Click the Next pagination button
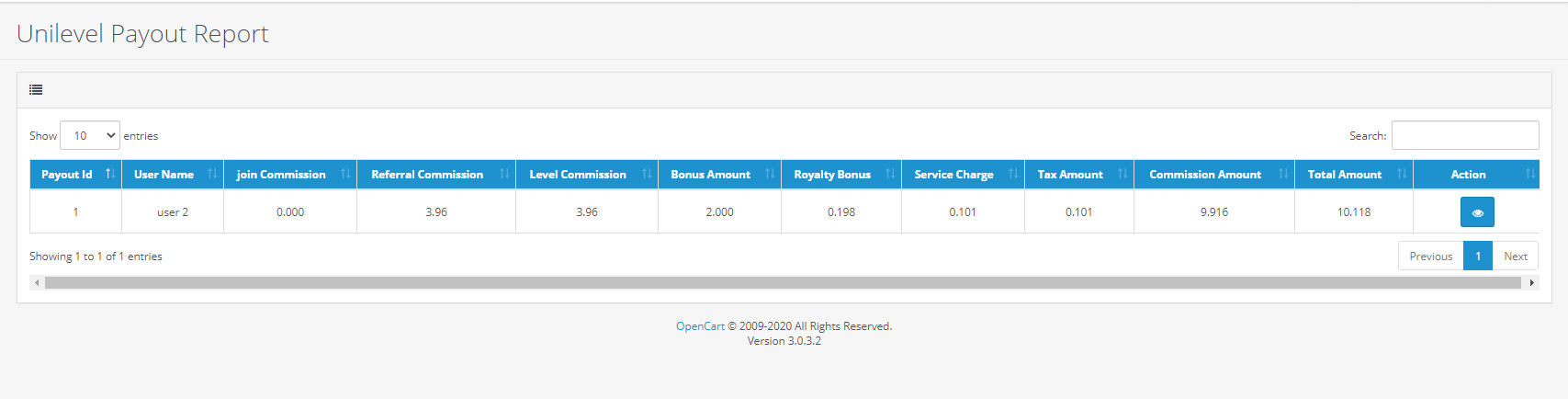The width and height of the screenshot is (1568, 399). click(1515, 256)
